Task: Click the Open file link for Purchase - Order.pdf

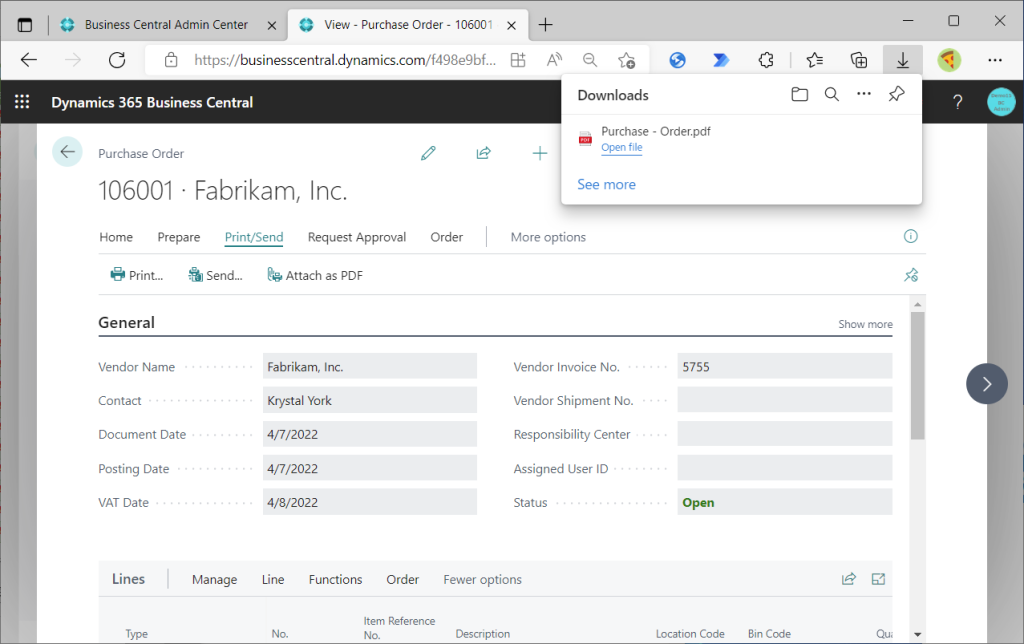Action: [622, 148]
